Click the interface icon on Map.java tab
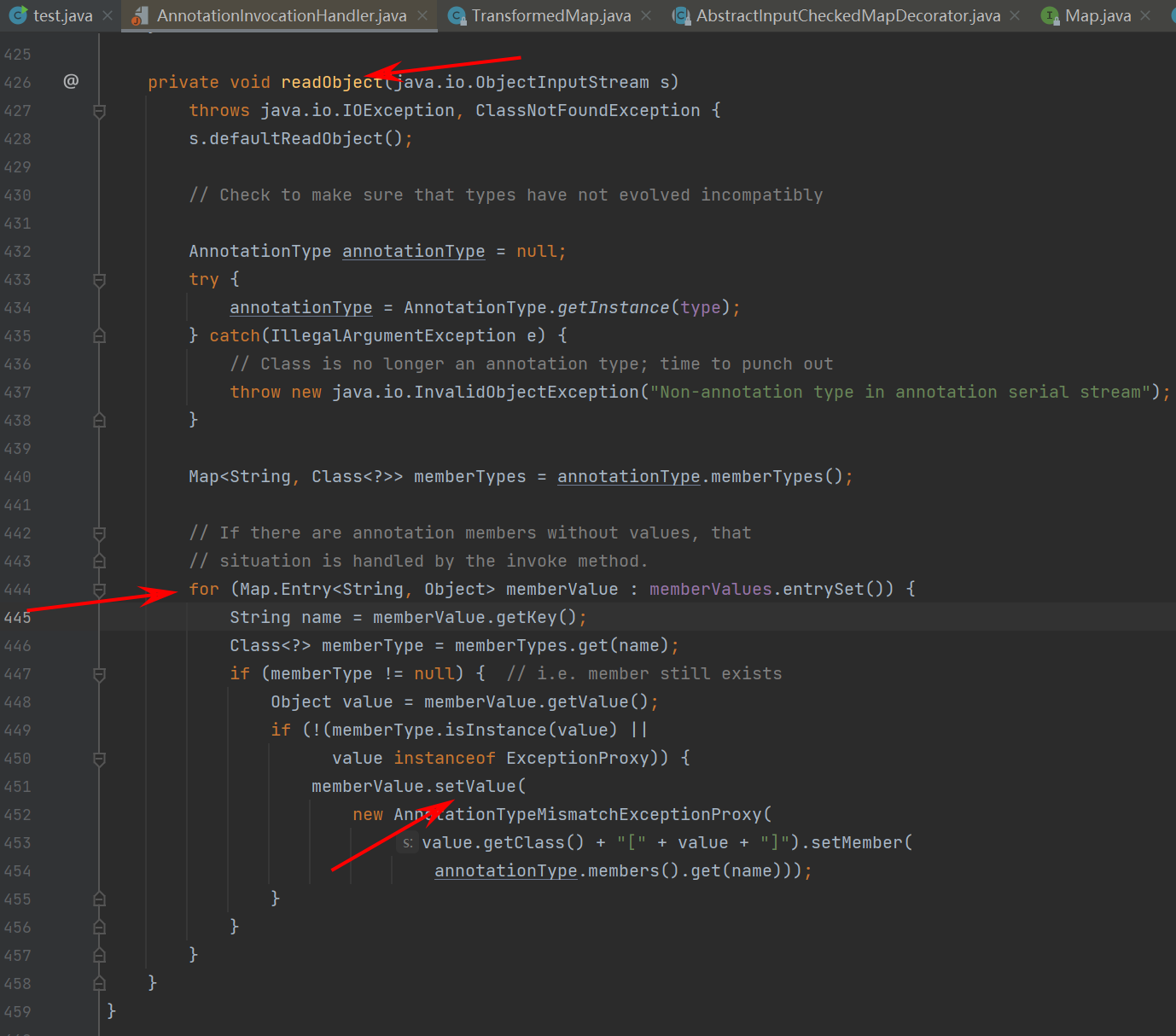1176x1036 pixels. click(1051, 15)
